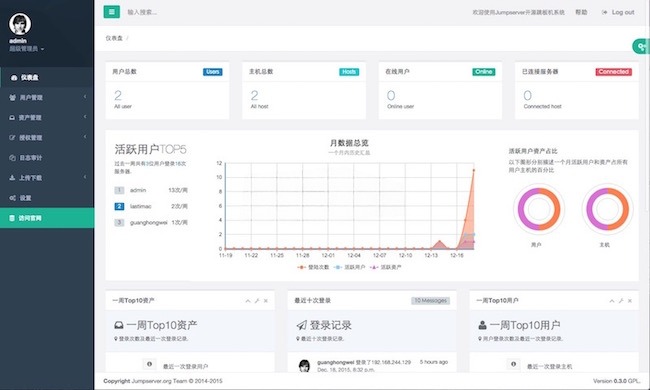Screen dimensions: 650x390
Task: Expand the 上传下载 submenu chevron
Action: click(85, 177)
